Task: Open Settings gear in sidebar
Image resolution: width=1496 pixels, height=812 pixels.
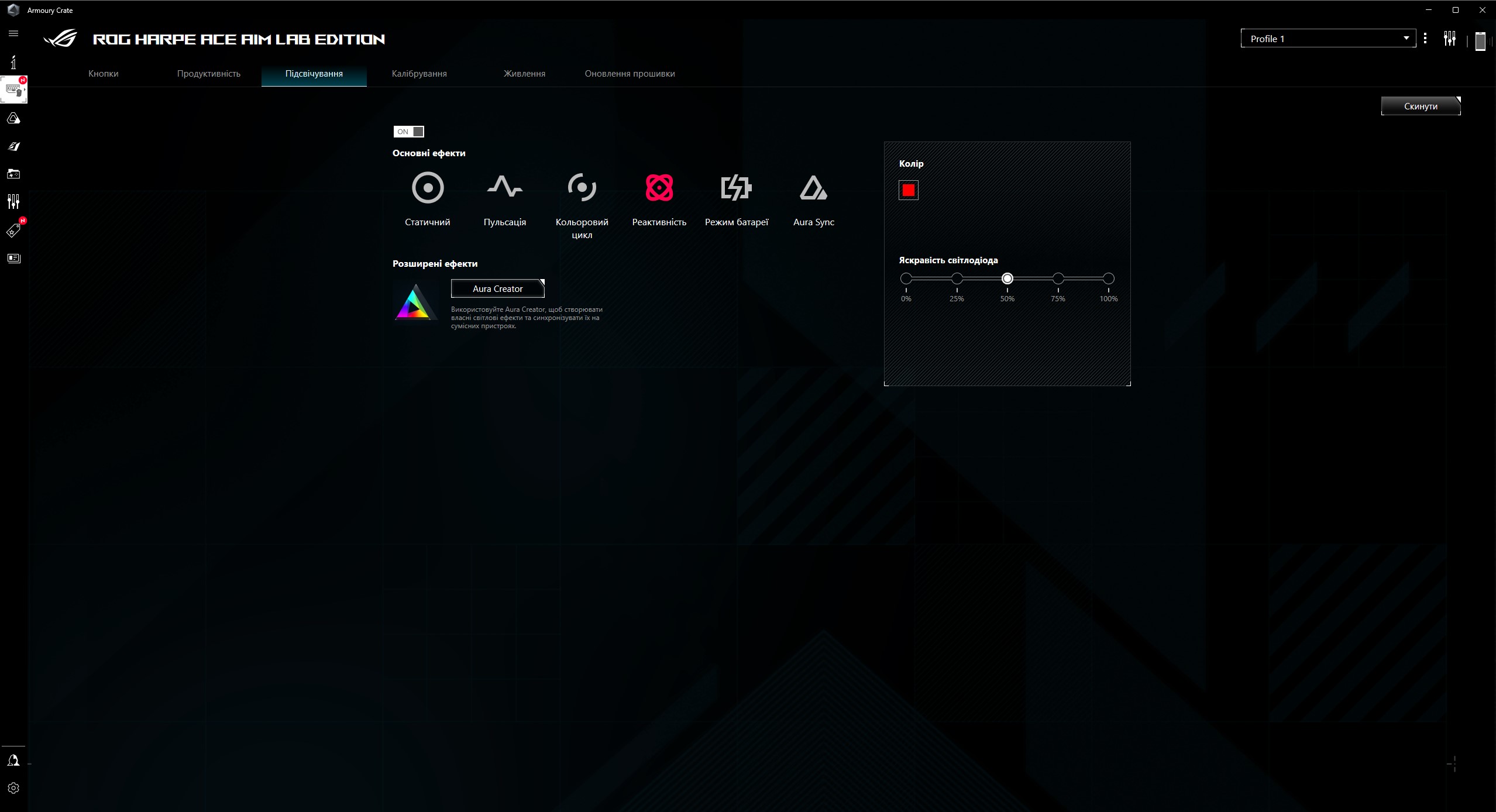Action: tap(13, 788)
